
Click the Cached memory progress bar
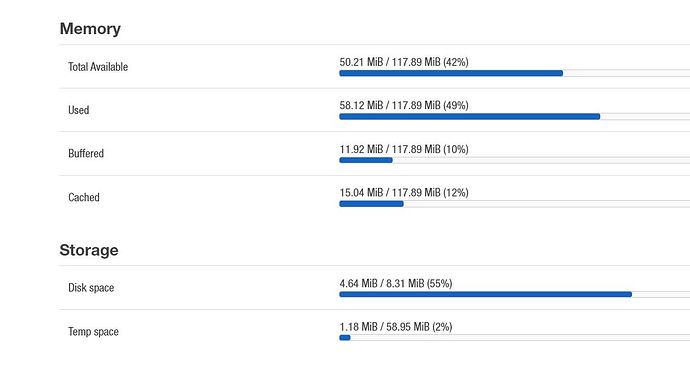coord(514,204)
